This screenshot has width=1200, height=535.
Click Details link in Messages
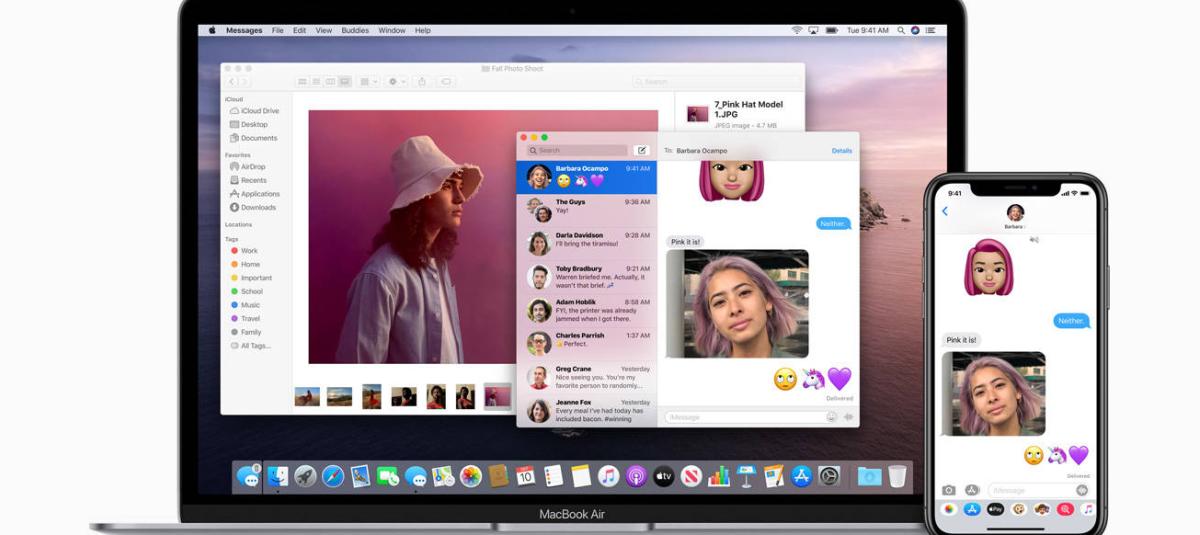point(842,151)
